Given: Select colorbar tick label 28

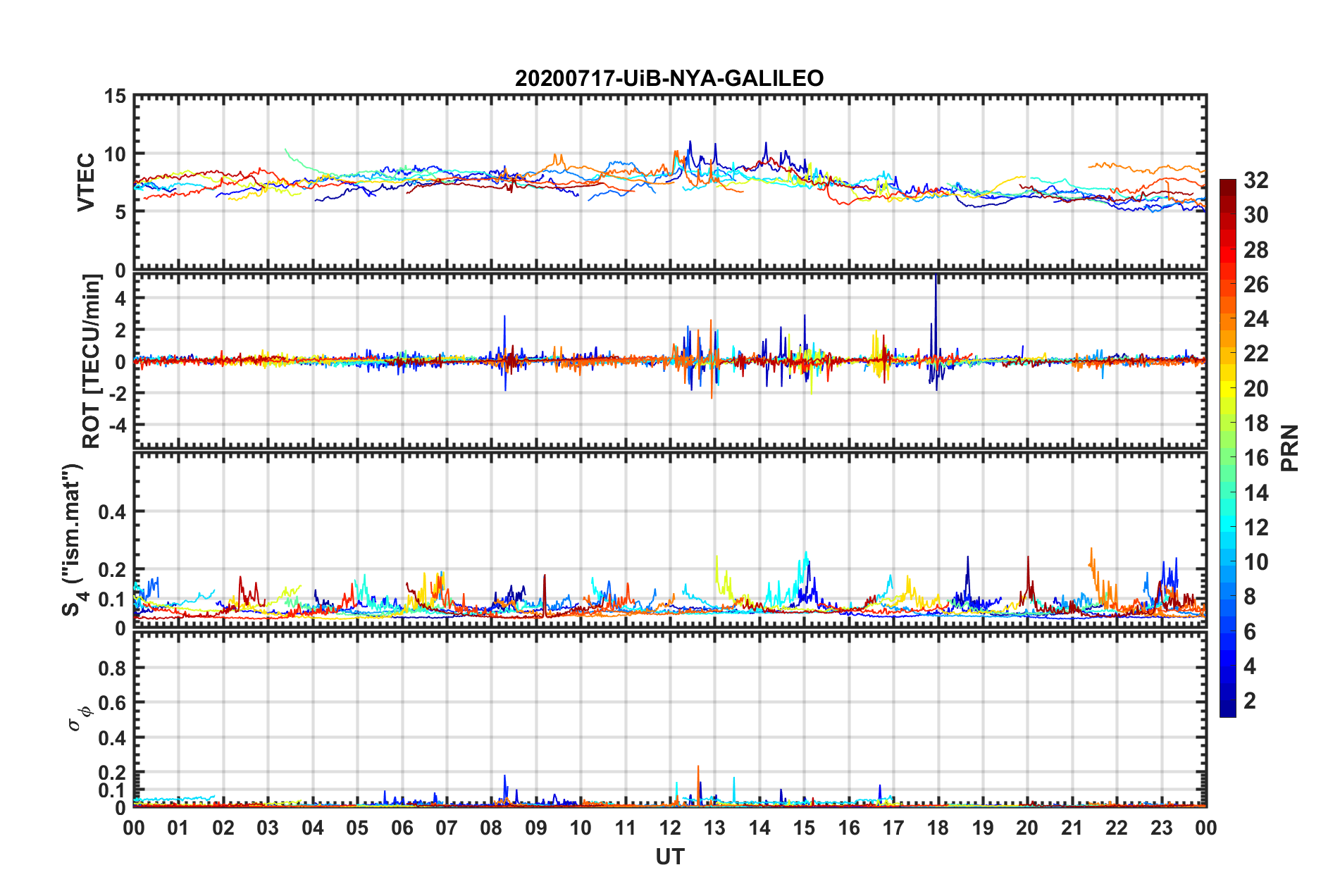Looking at the screenshot, I should [x=1256, y=250].
